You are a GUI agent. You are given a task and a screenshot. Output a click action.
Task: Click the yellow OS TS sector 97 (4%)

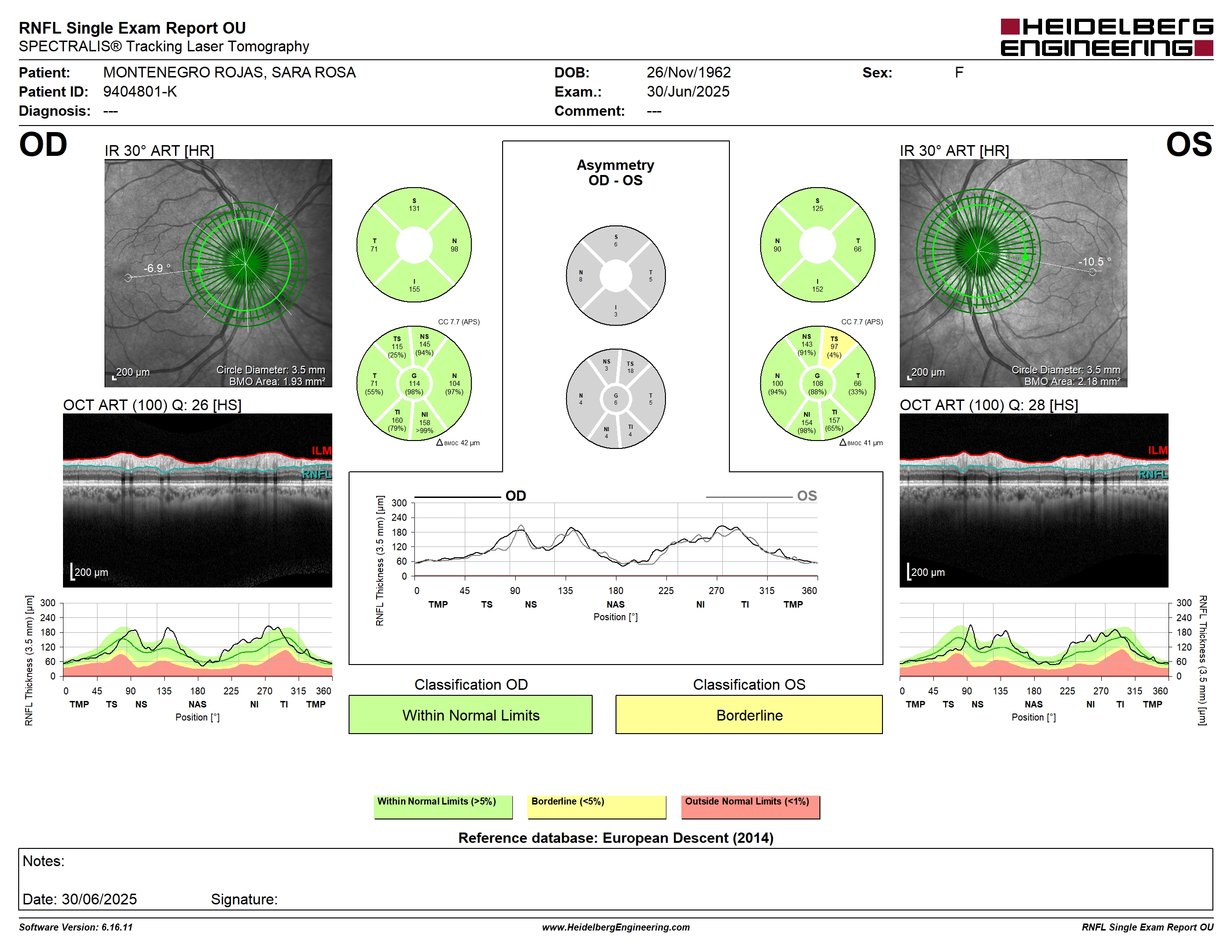pyautogui.click(x=834, y=347)
